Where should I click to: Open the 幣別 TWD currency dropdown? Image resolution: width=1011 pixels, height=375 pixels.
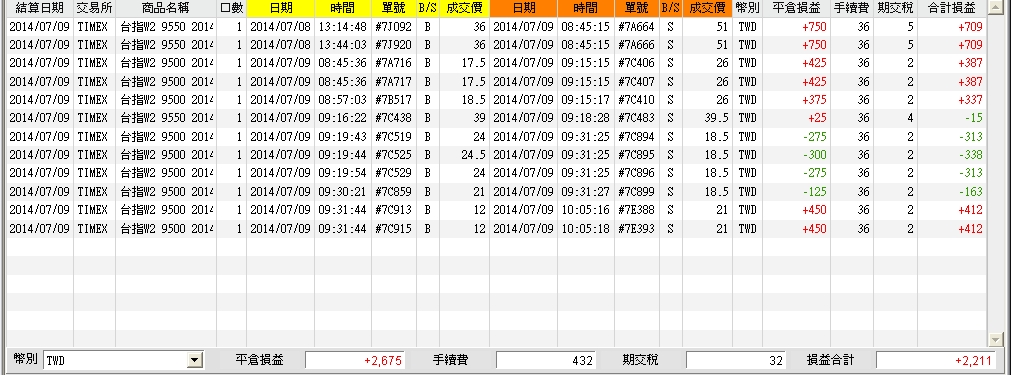click(195, 360)
